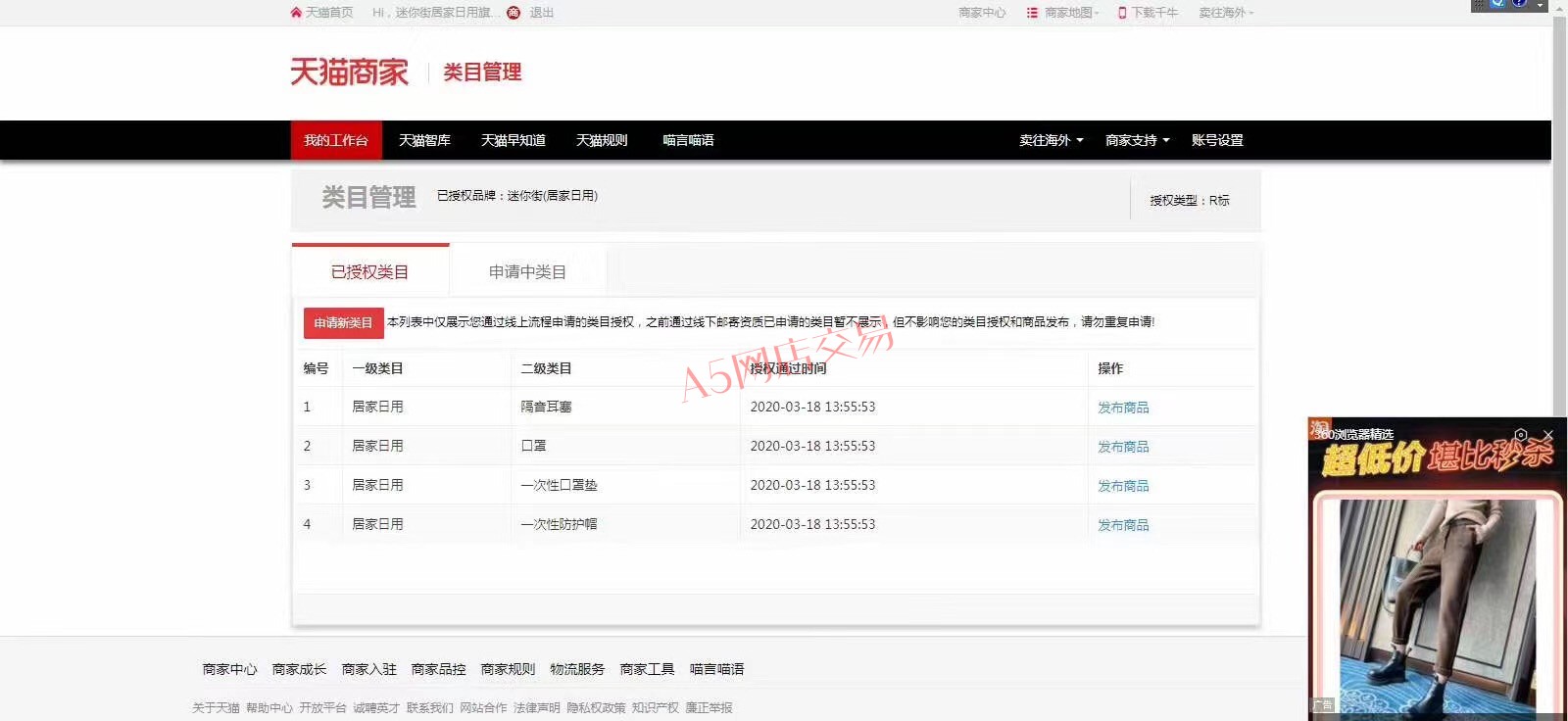Viewport: 1568px width, 721px height.
Task: Select 我的工作台 navigation item
Action: (336, 140)
